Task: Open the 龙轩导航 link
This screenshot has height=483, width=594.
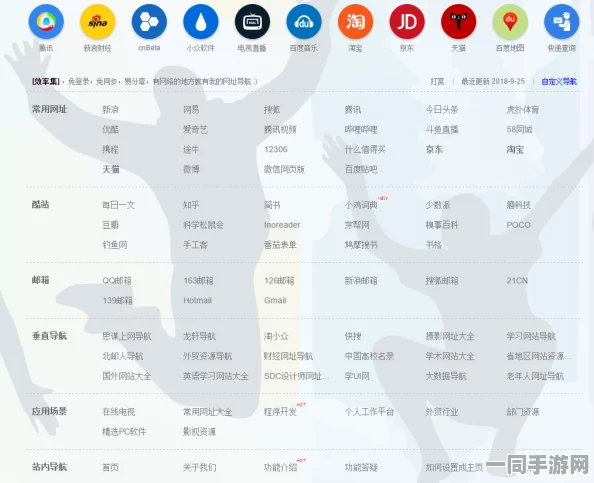Action: coord(199,336)
